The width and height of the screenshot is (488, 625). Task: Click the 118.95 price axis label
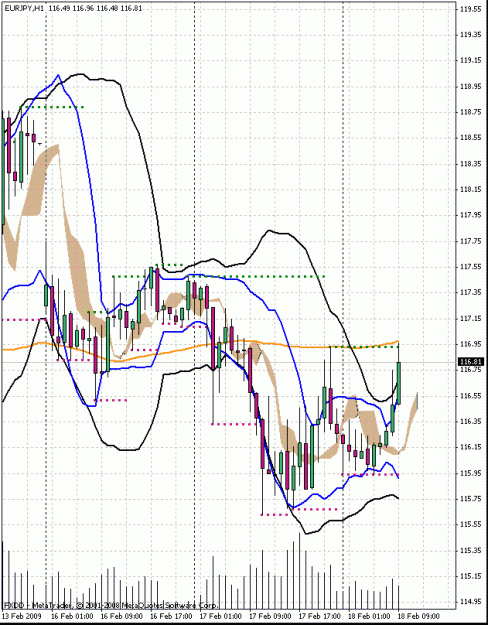point(470,86)
